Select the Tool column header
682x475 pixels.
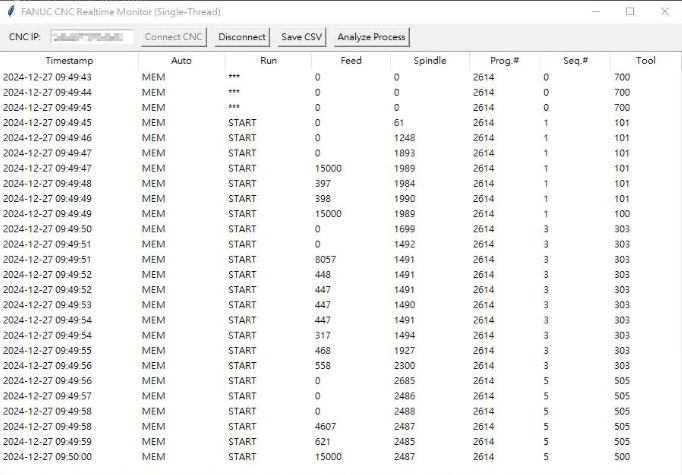click(645, 61)
